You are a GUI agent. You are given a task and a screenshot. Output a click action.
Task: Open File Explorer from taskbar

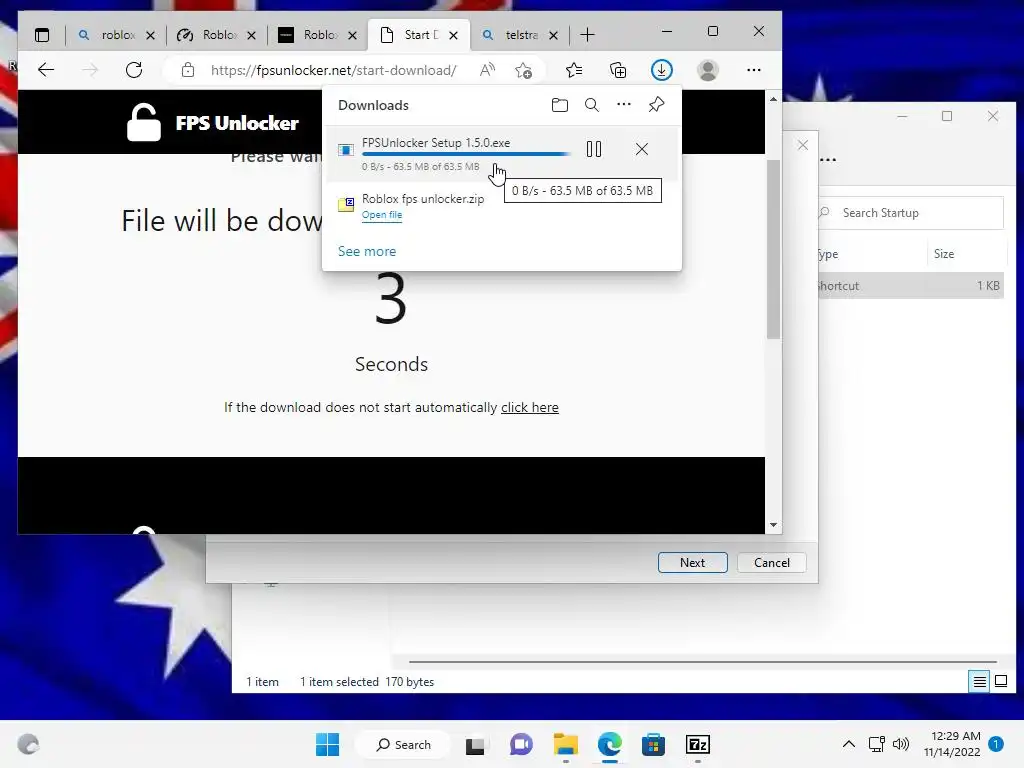click(566, 744)
